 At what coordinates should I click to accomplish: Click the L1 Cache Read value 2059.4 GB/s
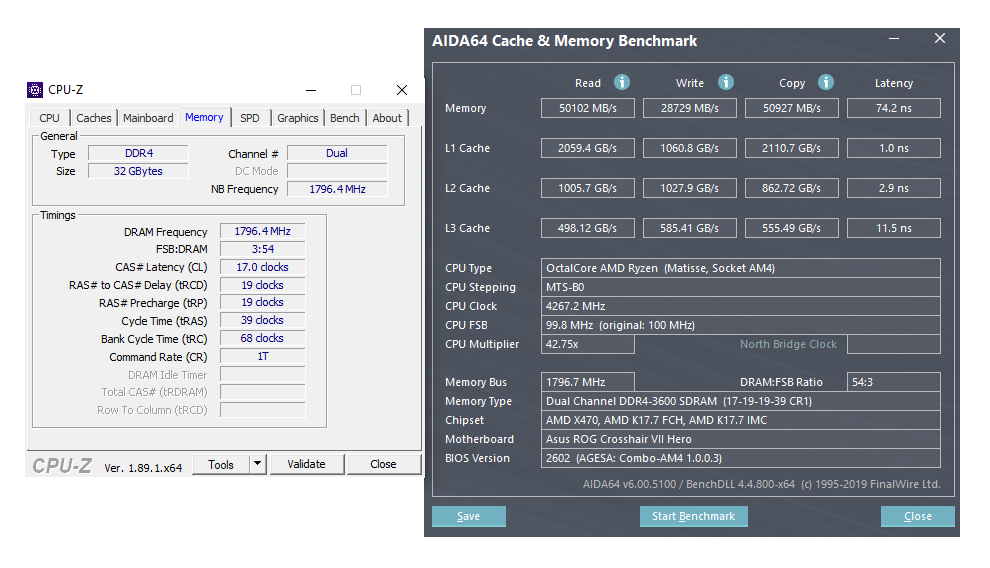pyautogui.click(x=588, y=148)
